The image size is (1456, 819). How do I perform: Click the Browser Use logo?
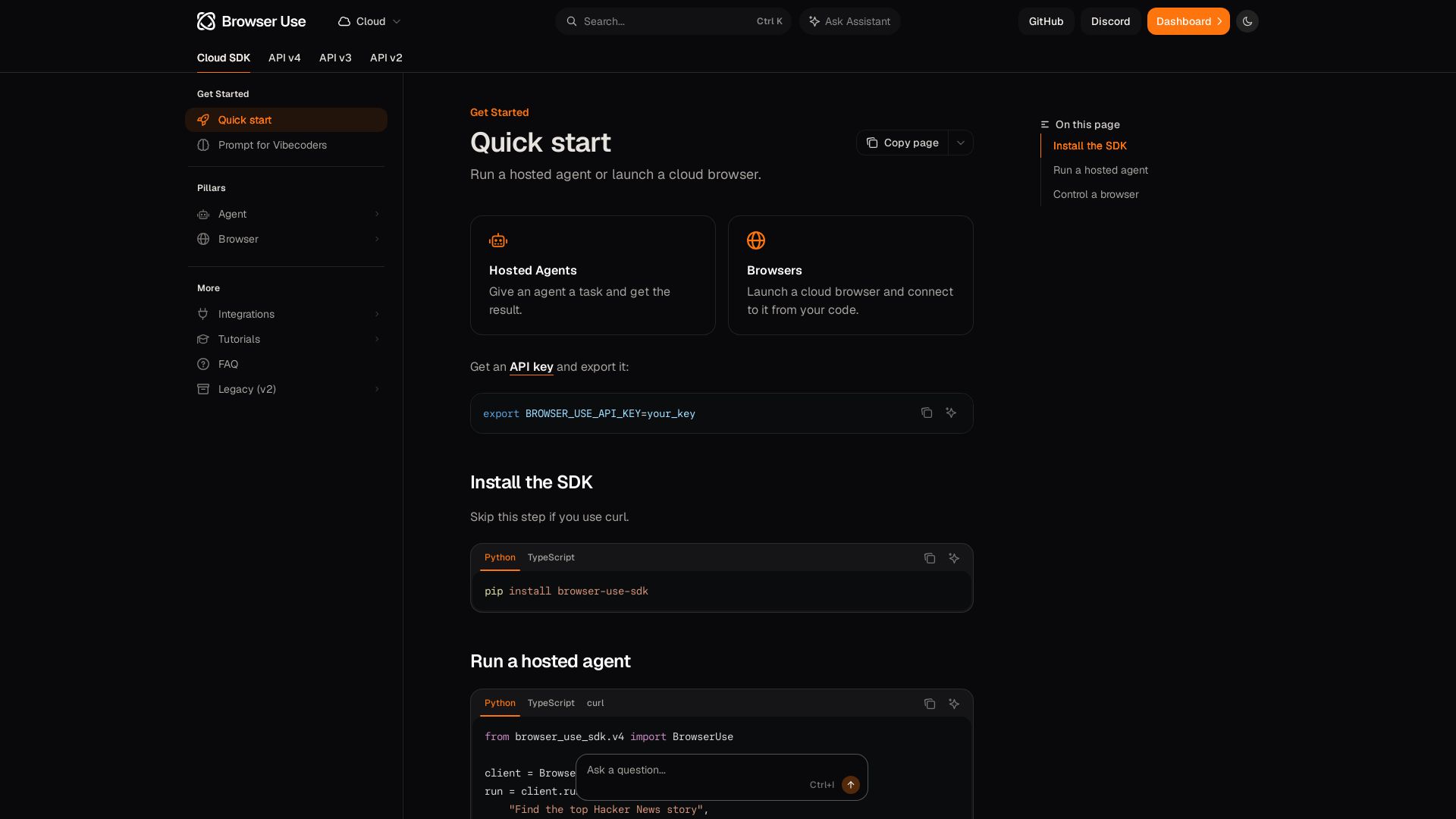click(x=251, y=21)
